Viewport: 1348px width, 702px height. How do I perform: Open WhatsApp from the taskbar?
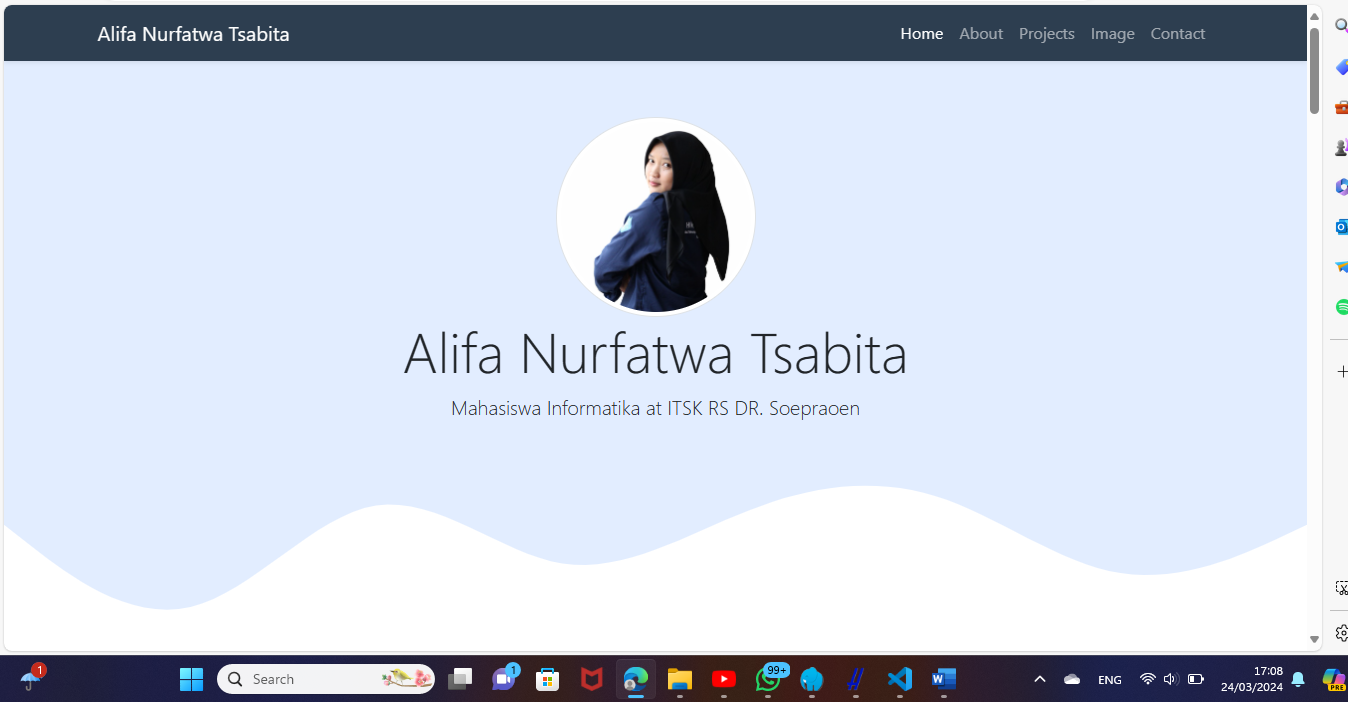click(x=768, y=679)
